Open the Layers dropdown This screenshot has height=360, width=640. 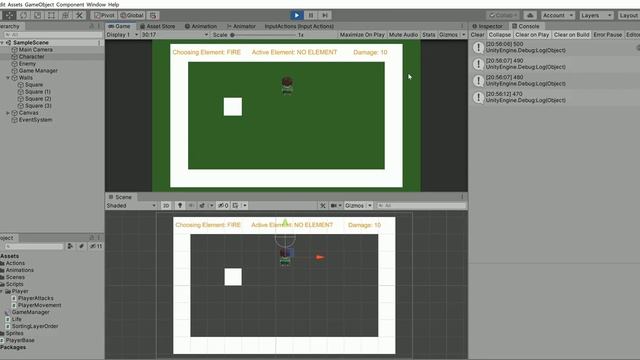pos(596,16)
